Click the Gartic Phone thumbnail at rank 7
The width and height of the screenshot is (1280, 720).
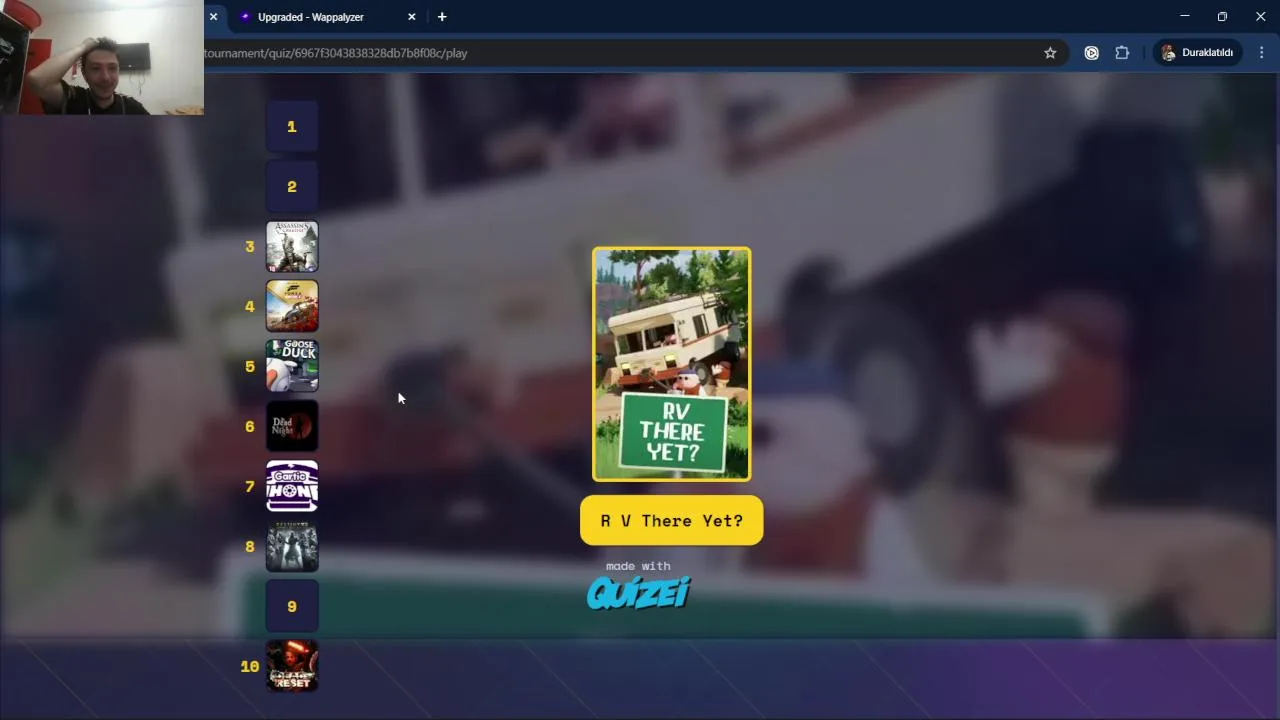(x=292, y=486)
